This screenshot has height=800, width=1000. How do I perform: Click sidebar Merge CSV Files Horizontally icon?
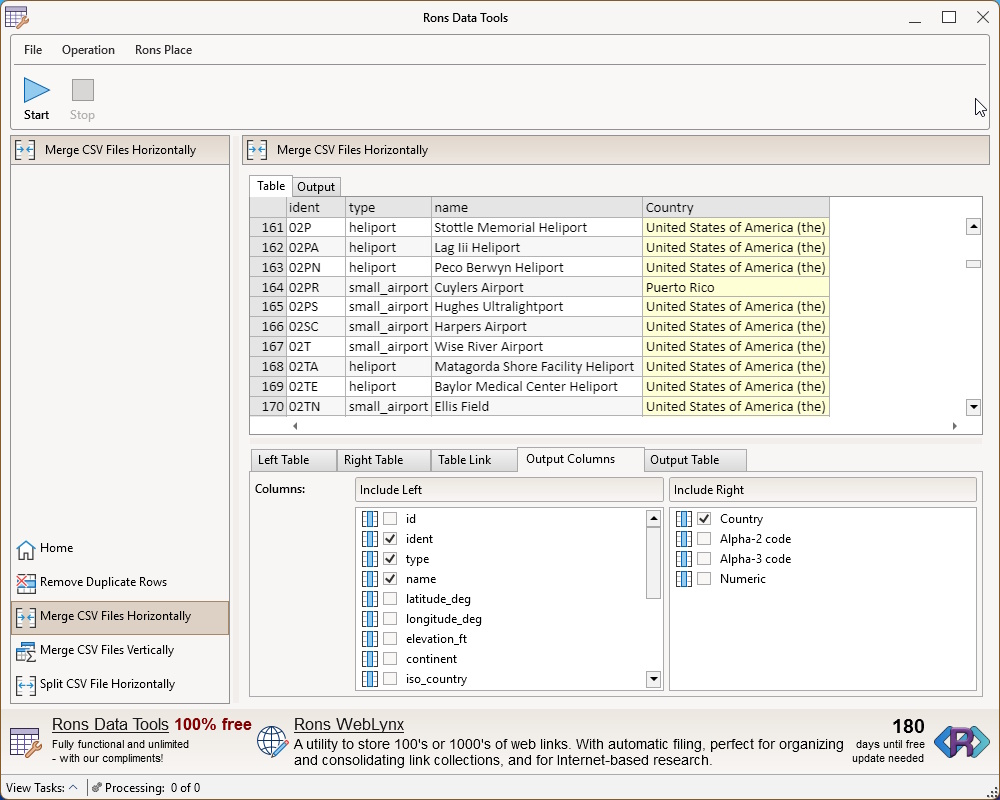26,617
